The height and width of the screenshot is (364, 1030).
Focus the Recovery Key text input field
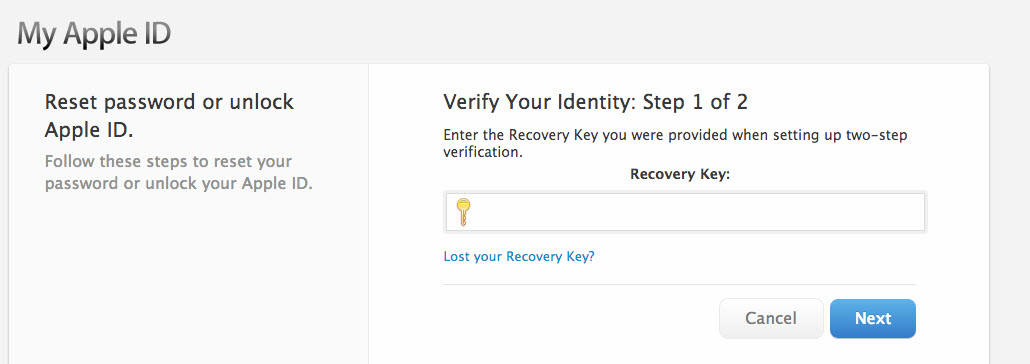tap(685, 212)
